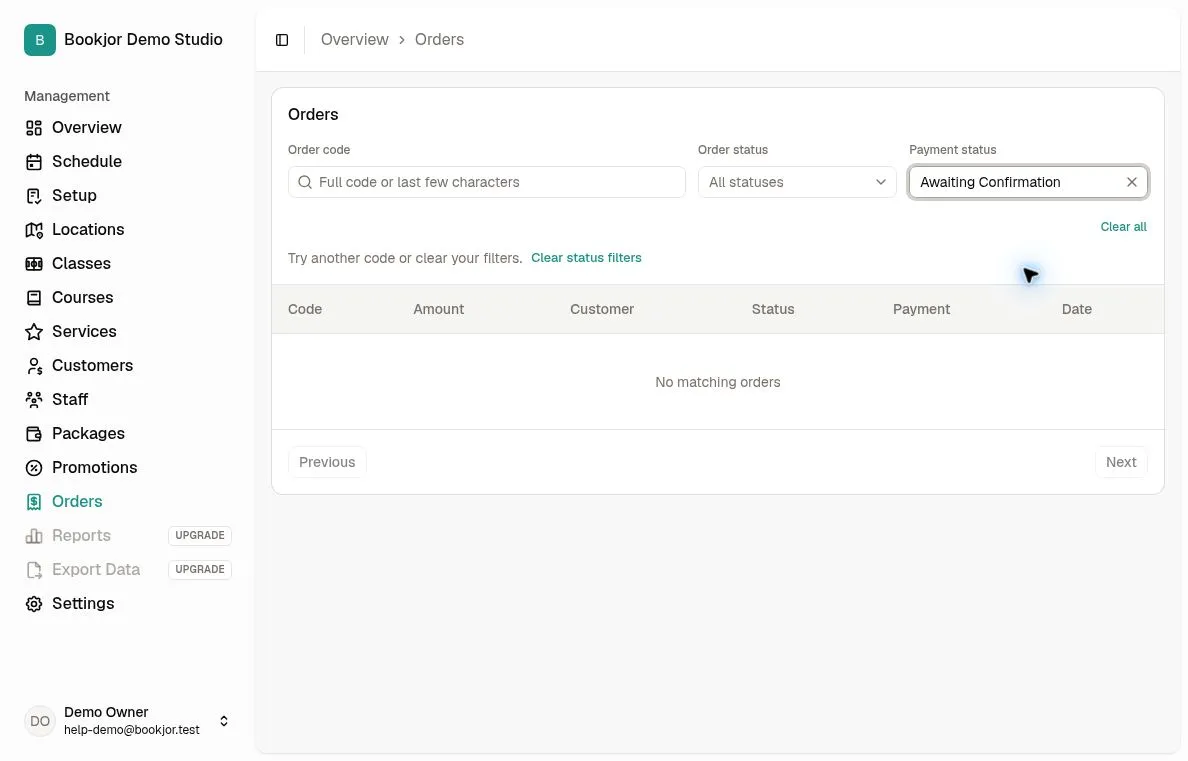Click the Bookjor Demo Studio name

click(x=143, y=40)
